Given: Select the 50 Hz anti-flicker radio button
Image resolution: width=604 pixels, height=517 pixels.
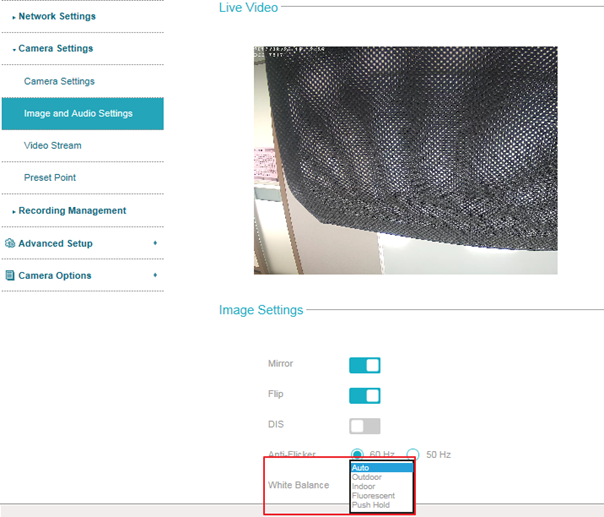Looking at the screenshot, I should (x=413, y=454).
